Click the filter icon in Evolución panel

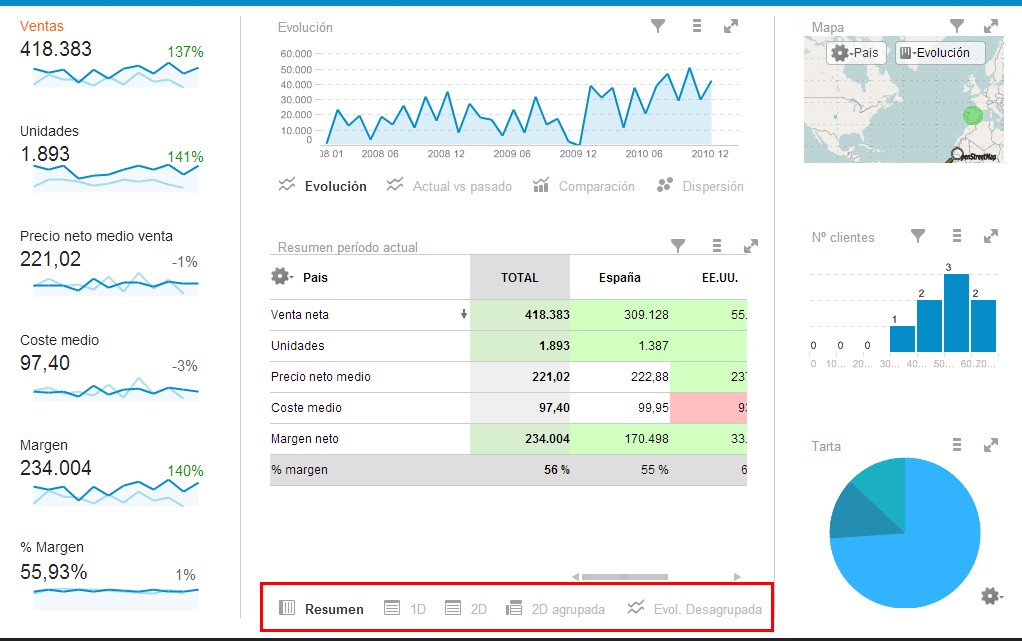coord(658,27)
